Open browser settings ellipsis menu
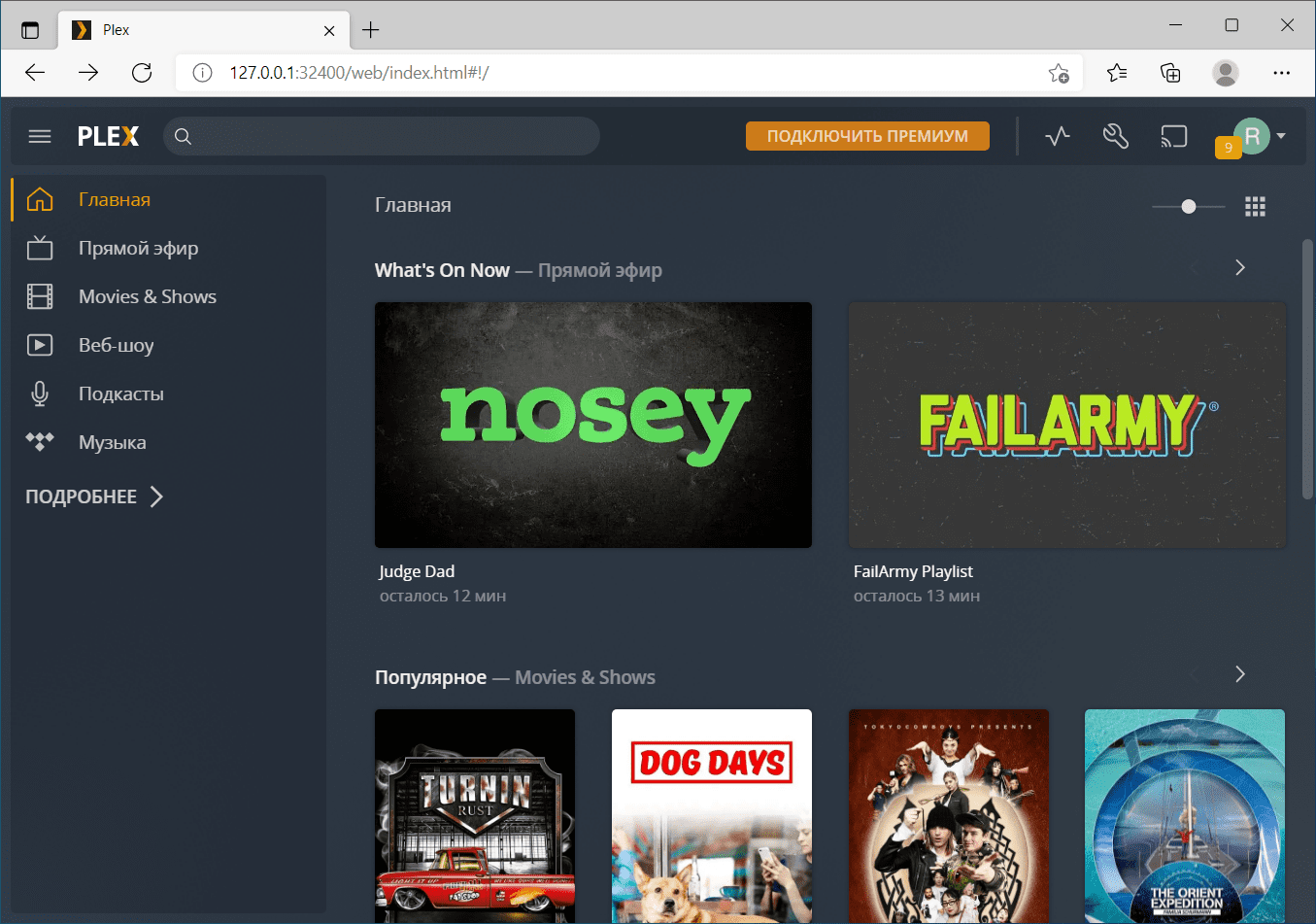The height and width of the screenshot is (924, 1316). point(1282,73)
